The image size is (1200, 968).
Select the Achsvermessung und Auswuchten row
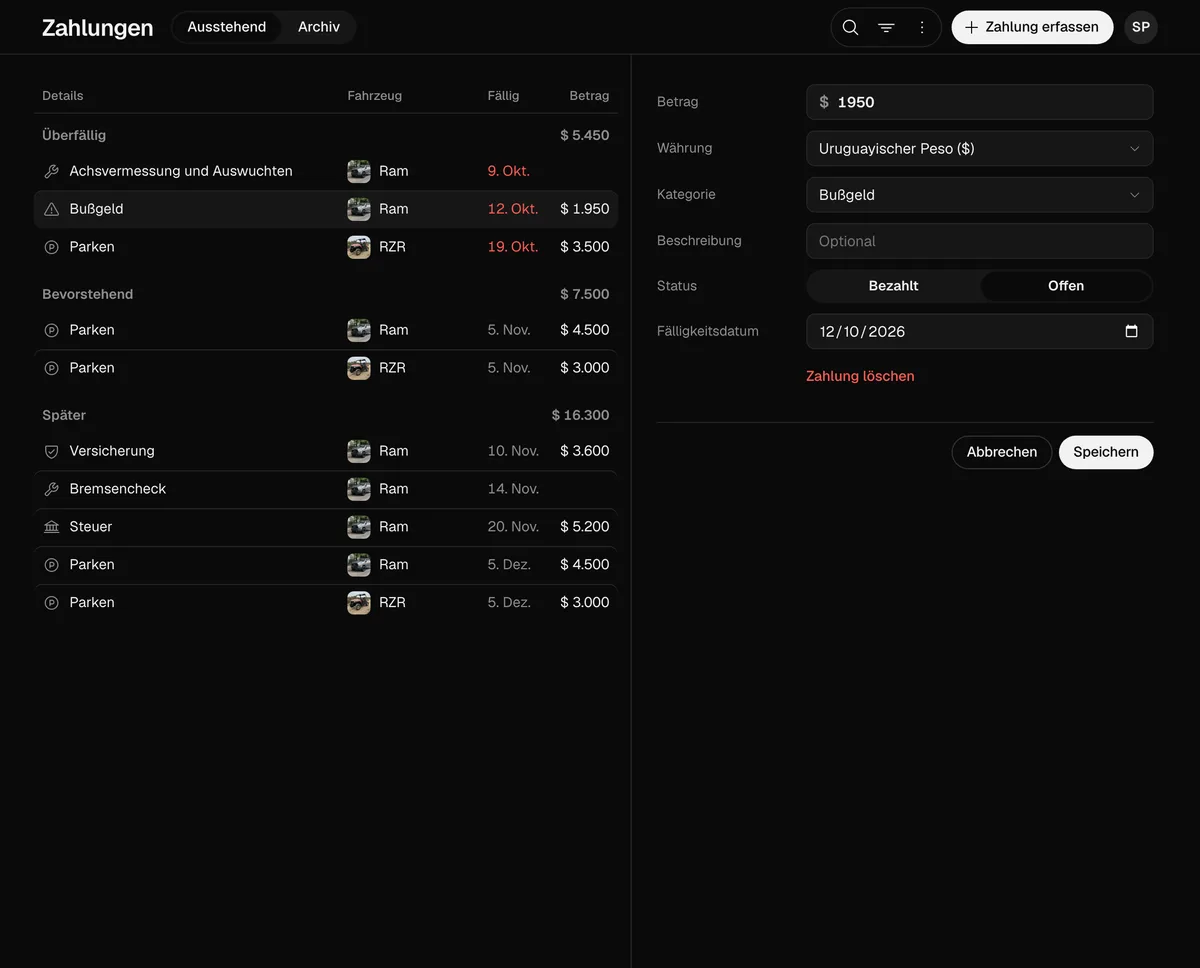326,172
